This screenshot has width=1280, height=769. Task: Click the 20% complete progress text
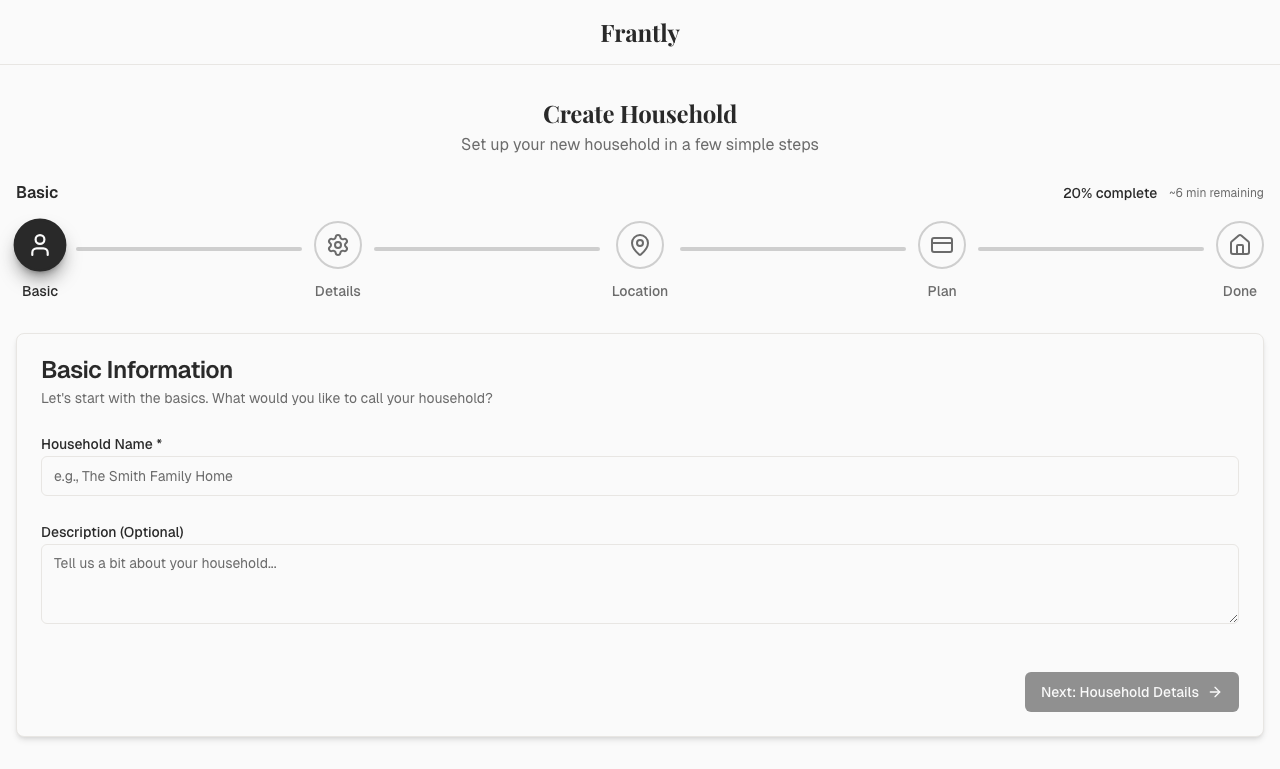[x=1110, y=193]
